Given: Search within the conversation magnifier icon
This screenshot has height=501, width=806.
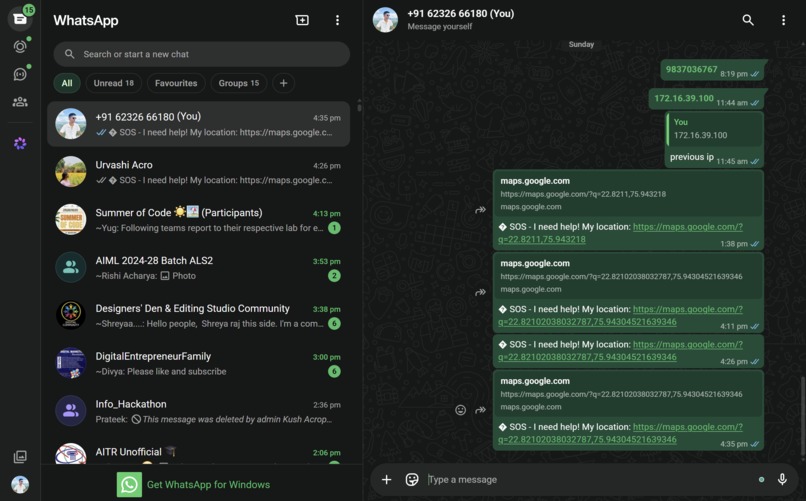Looking at the screenshot, I should pos(748,20).
